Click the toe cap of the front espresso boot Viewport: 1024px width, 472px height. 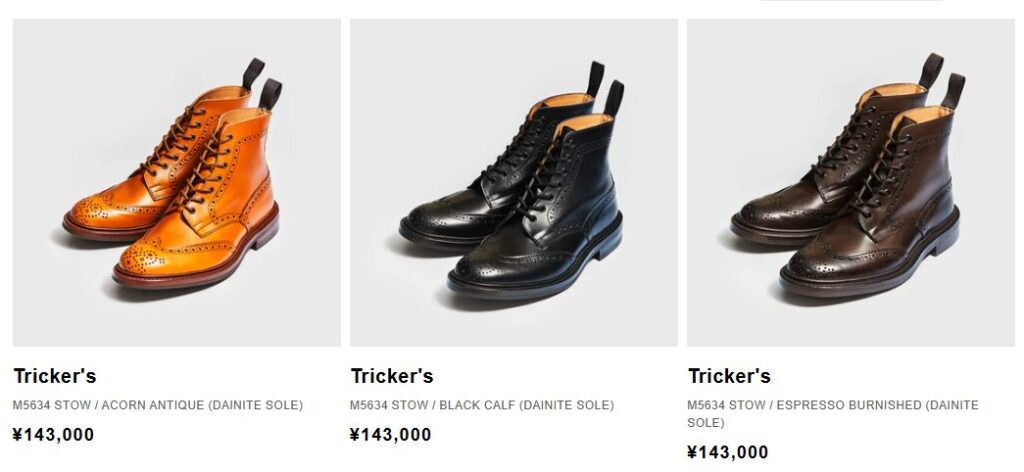[x=815, y=260]
